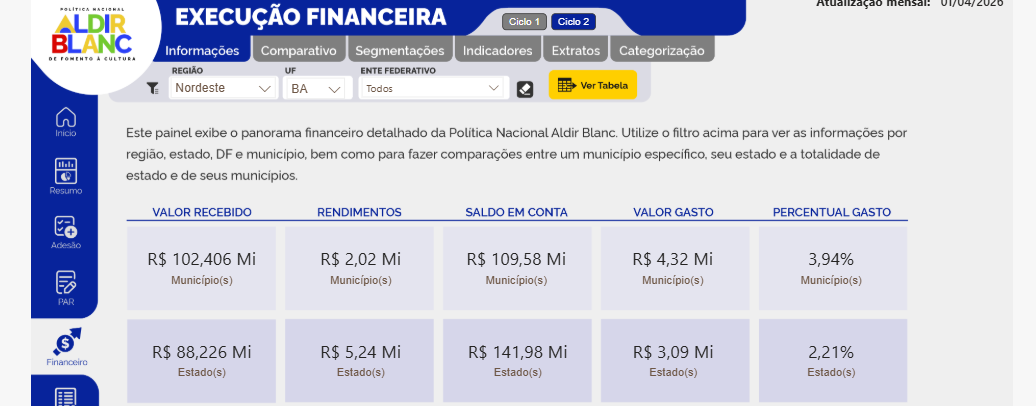Open the Segmentações tab
1036x406 pixels.
[x=400, y=50]
